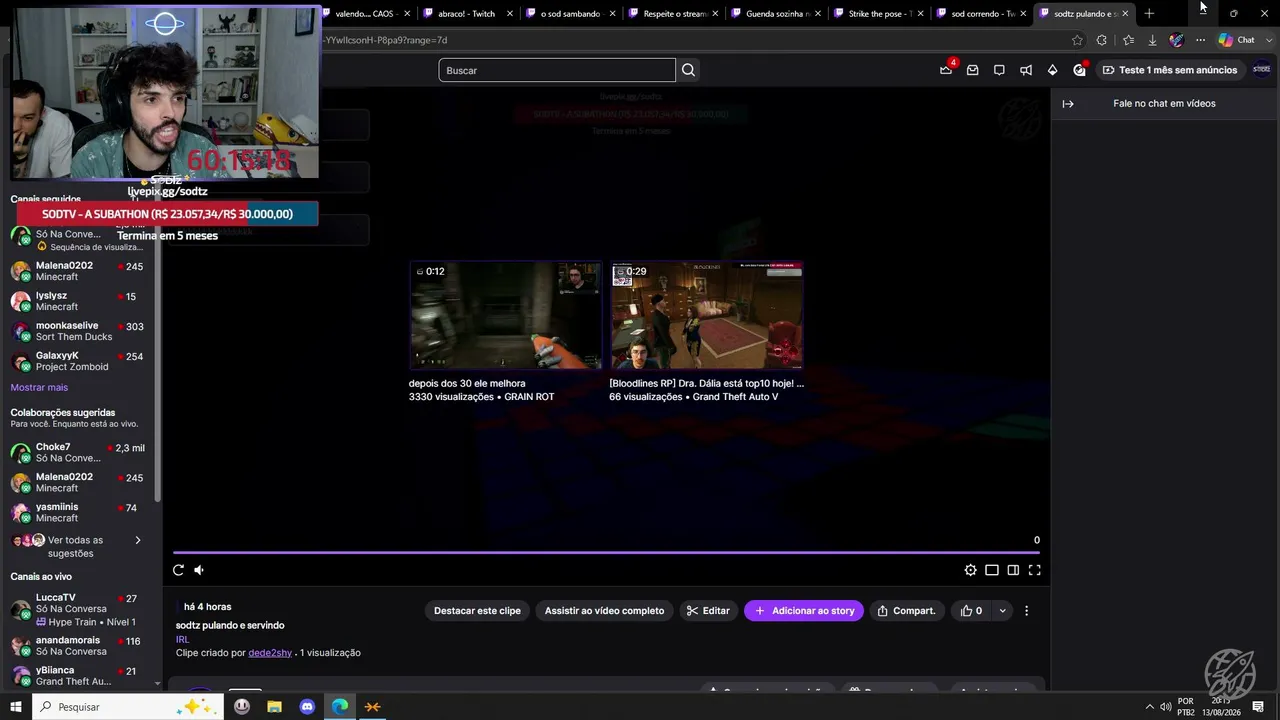Mute the clip with the volume icon

[199, 570]
